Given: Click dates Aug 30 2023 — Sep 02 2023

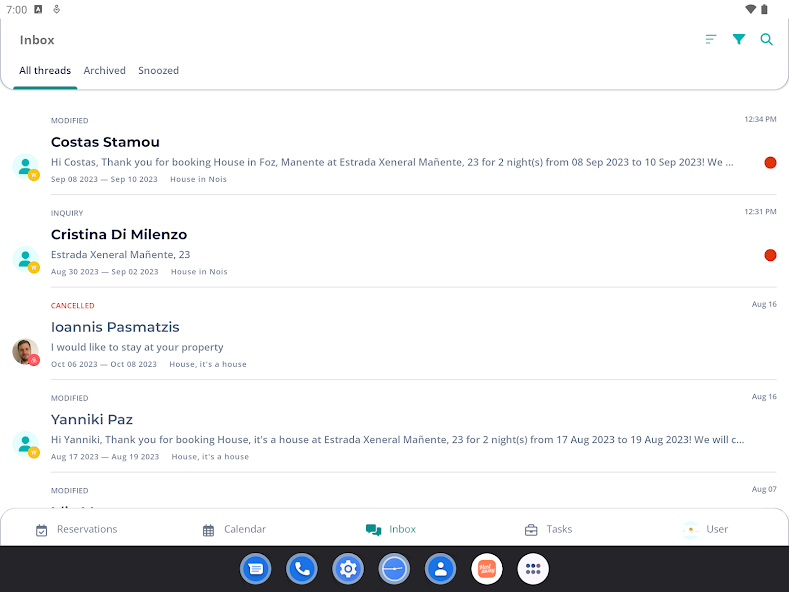Looking at the screenshot, I should 105,272.
